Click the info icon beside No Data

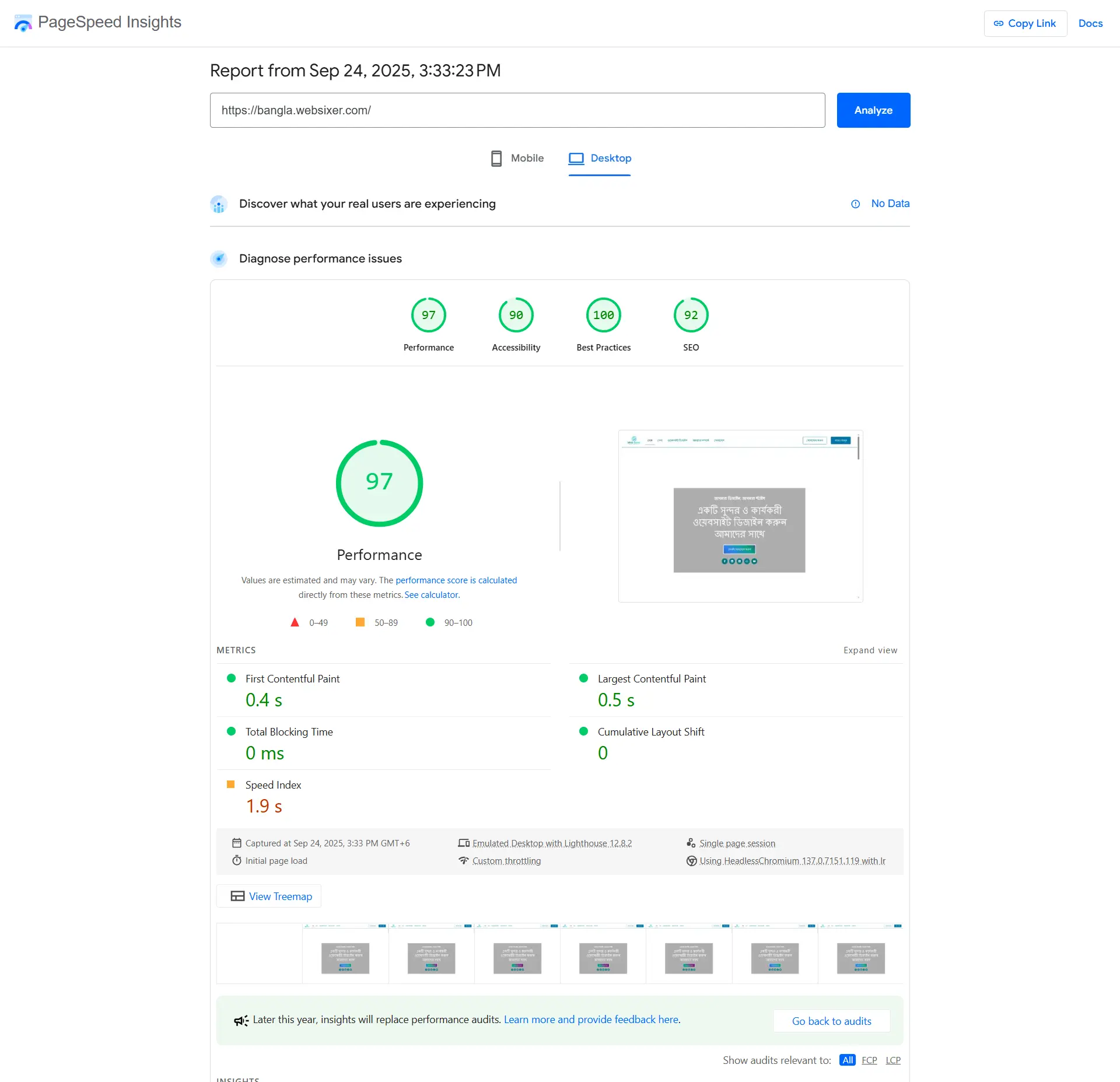tap(855, 204)
